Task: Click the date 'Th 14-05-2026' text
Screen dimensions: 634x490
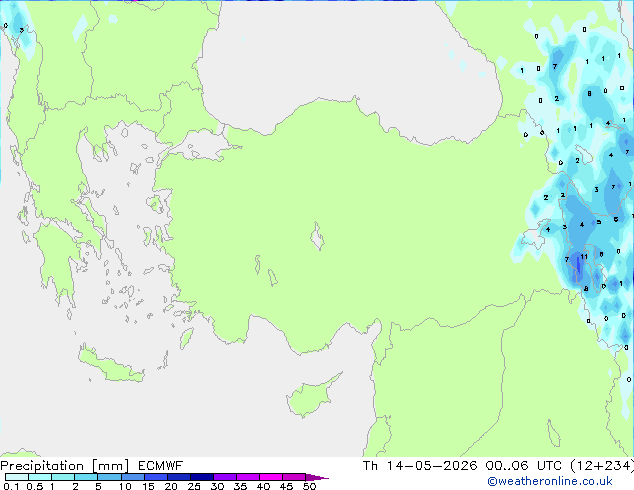Action: 420,466
